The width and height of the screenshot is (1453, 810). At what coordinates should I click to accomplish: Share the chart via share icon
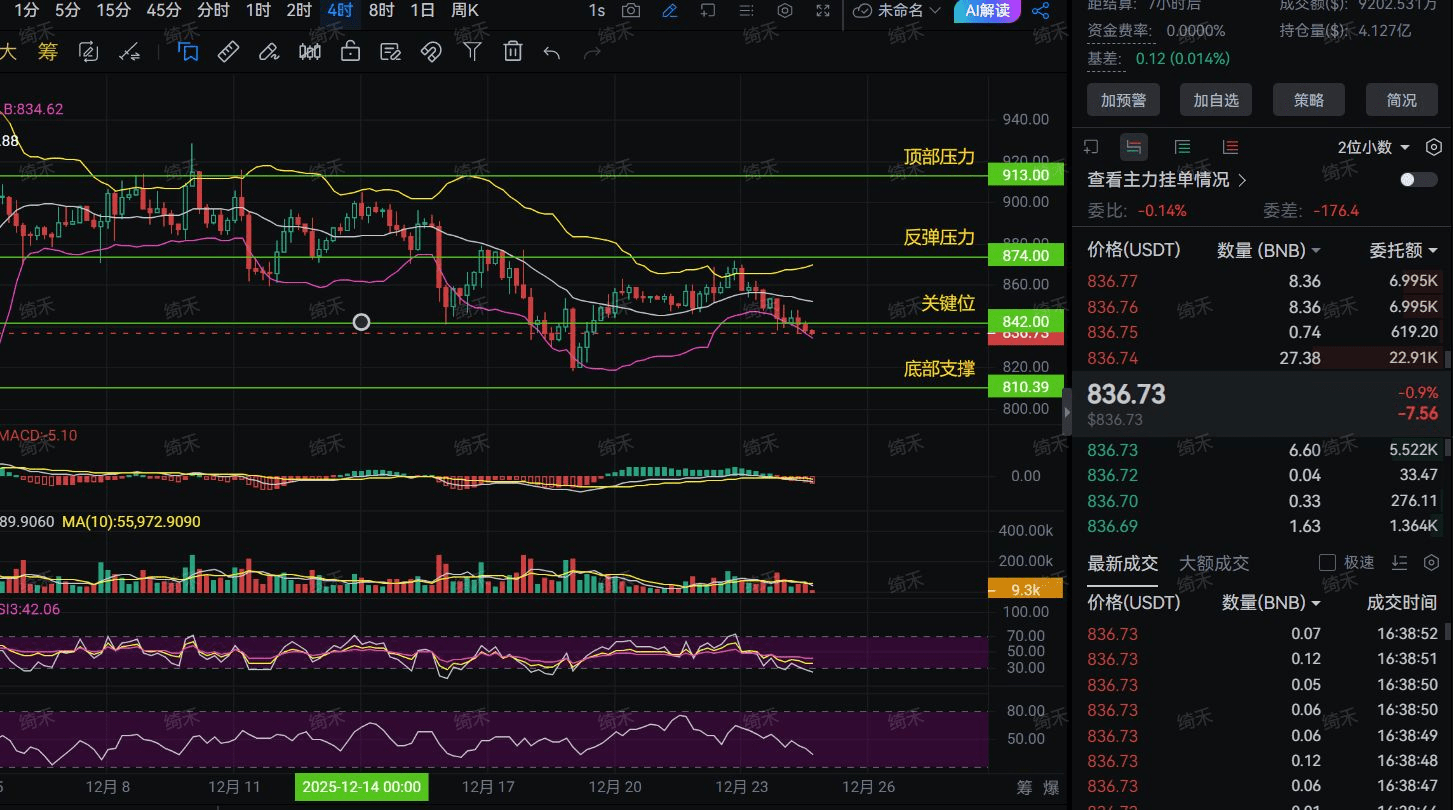[1040, 11]
